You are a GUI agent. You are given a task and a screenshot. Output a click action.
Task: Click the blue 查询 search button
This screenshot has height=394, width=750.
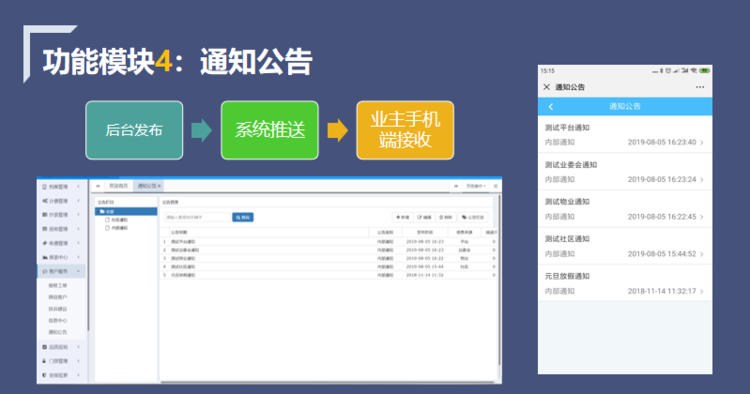(243, 217)
